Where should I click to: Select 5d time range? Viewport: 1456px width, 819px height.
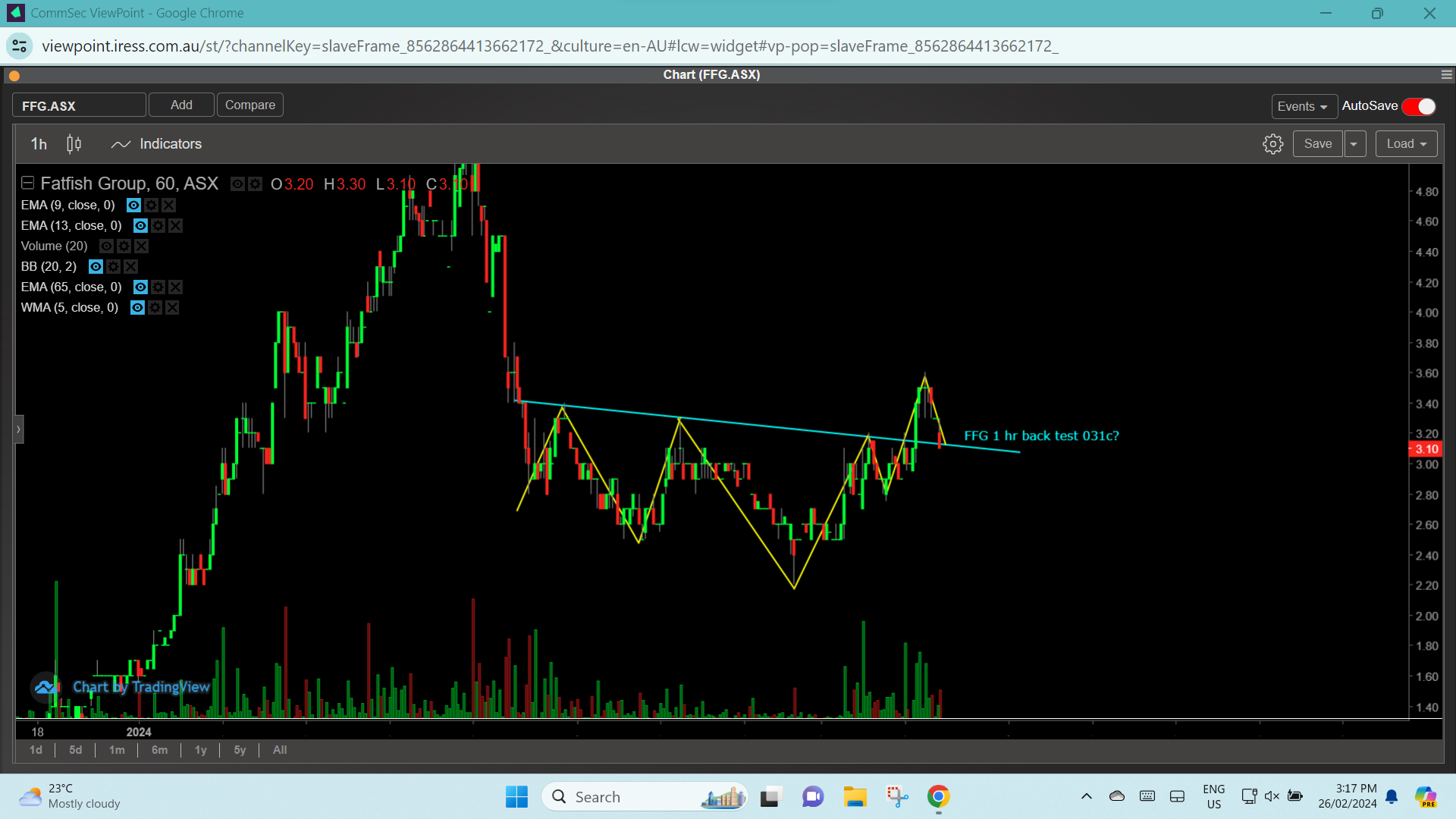click(75, 750)
